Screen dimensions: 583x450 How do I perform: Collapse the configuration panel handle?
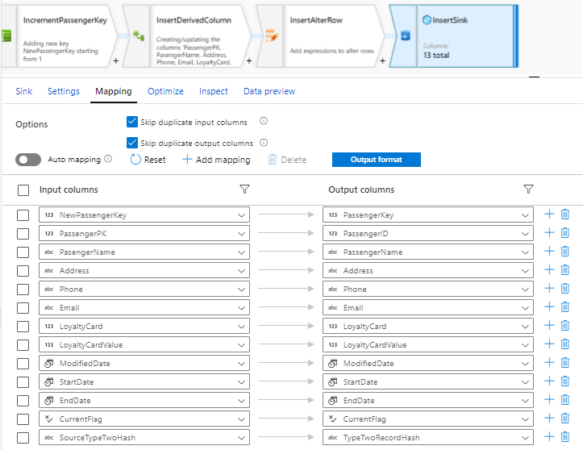point(534,77)
